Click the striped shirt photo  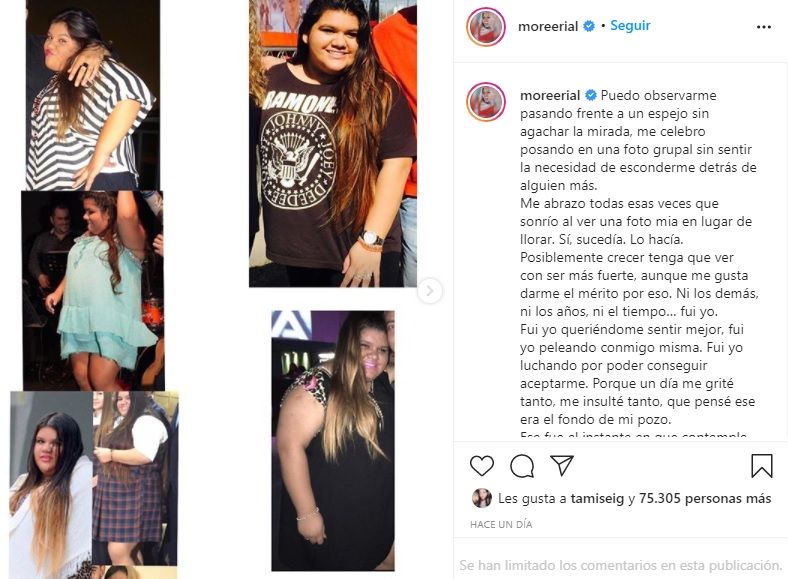[x=93, y=95]
